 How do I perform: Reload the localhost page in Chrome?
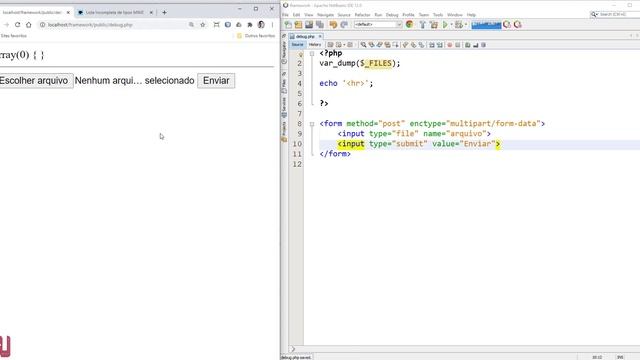[x=17, y=25]
